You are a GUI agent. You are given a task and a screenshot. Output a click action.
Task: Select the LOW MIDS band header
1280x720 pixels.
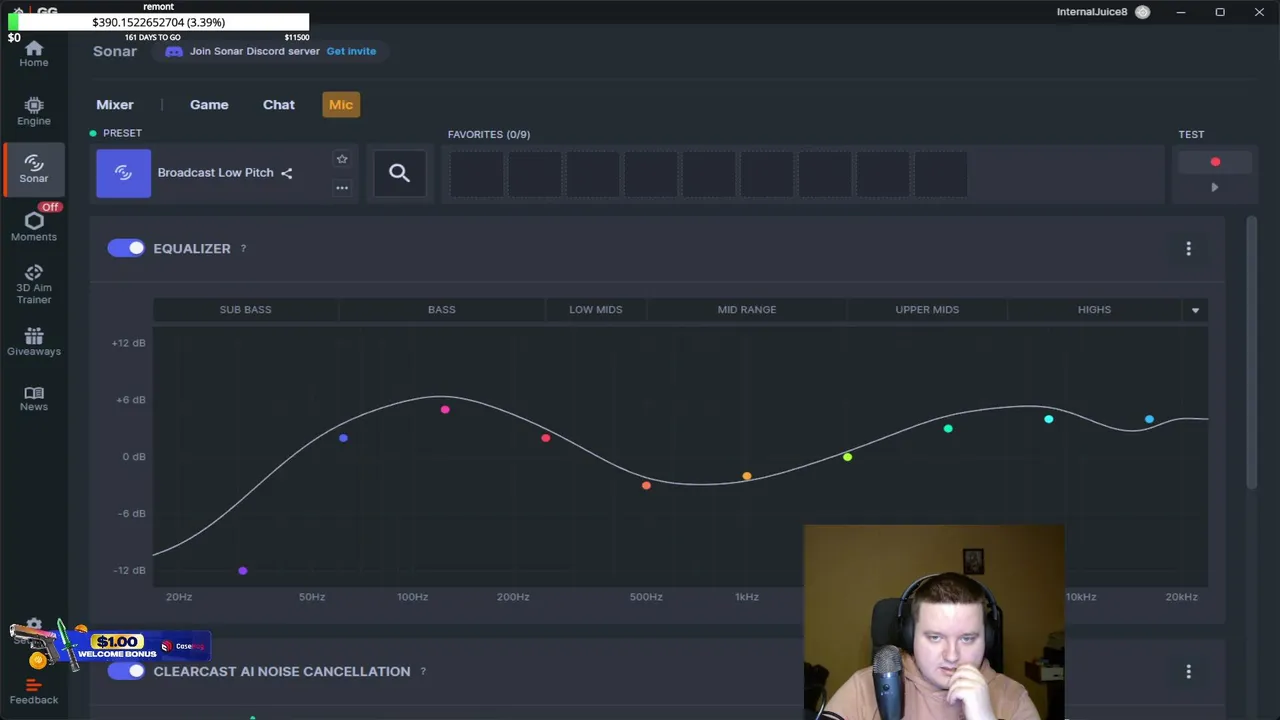tap(596, 310)
